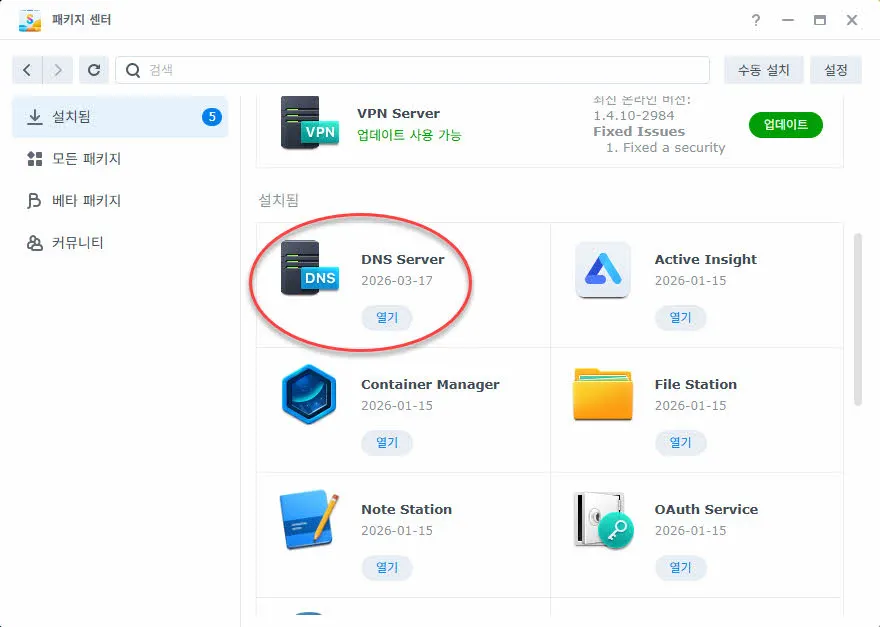880x627 pixels.
Task: Open DNS Server with its 열기 button
Action: [387, 318]
